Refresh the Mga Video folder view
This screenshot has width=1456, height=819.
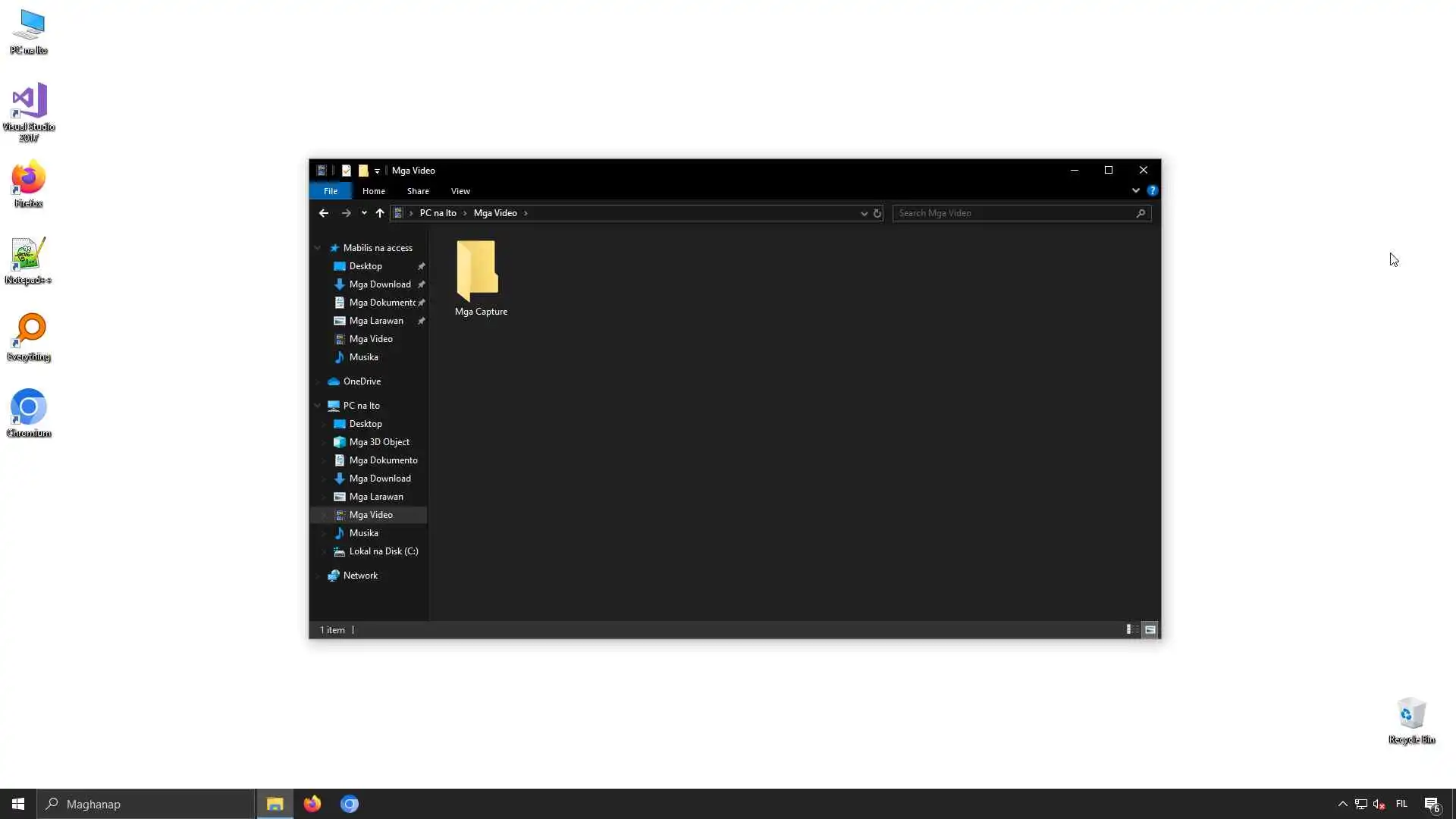pos(877,213)
